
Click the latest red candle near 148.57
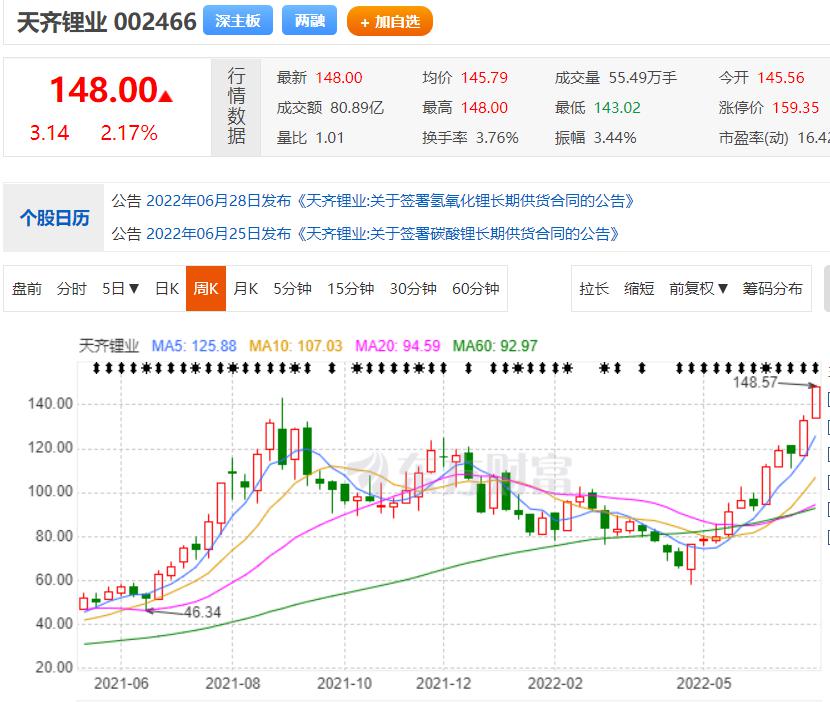(x=816, y=402)
